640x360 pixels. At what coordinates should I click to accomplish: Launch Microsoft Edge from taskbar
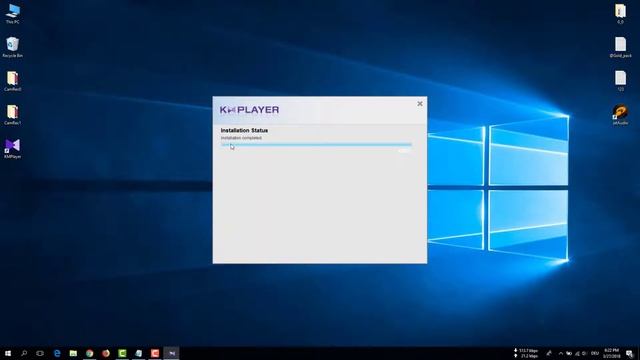pyautogui.click(x=57, y=353)
